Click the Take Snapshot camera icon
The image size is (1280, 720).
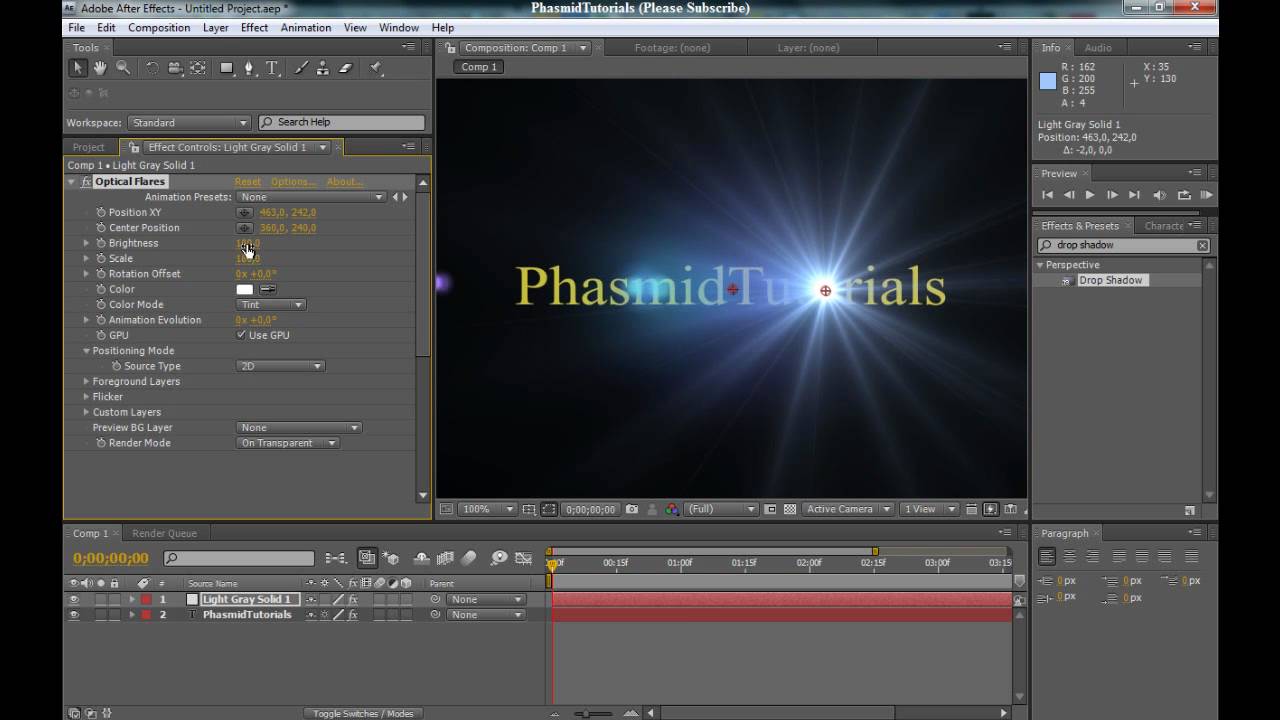[632, 509]
